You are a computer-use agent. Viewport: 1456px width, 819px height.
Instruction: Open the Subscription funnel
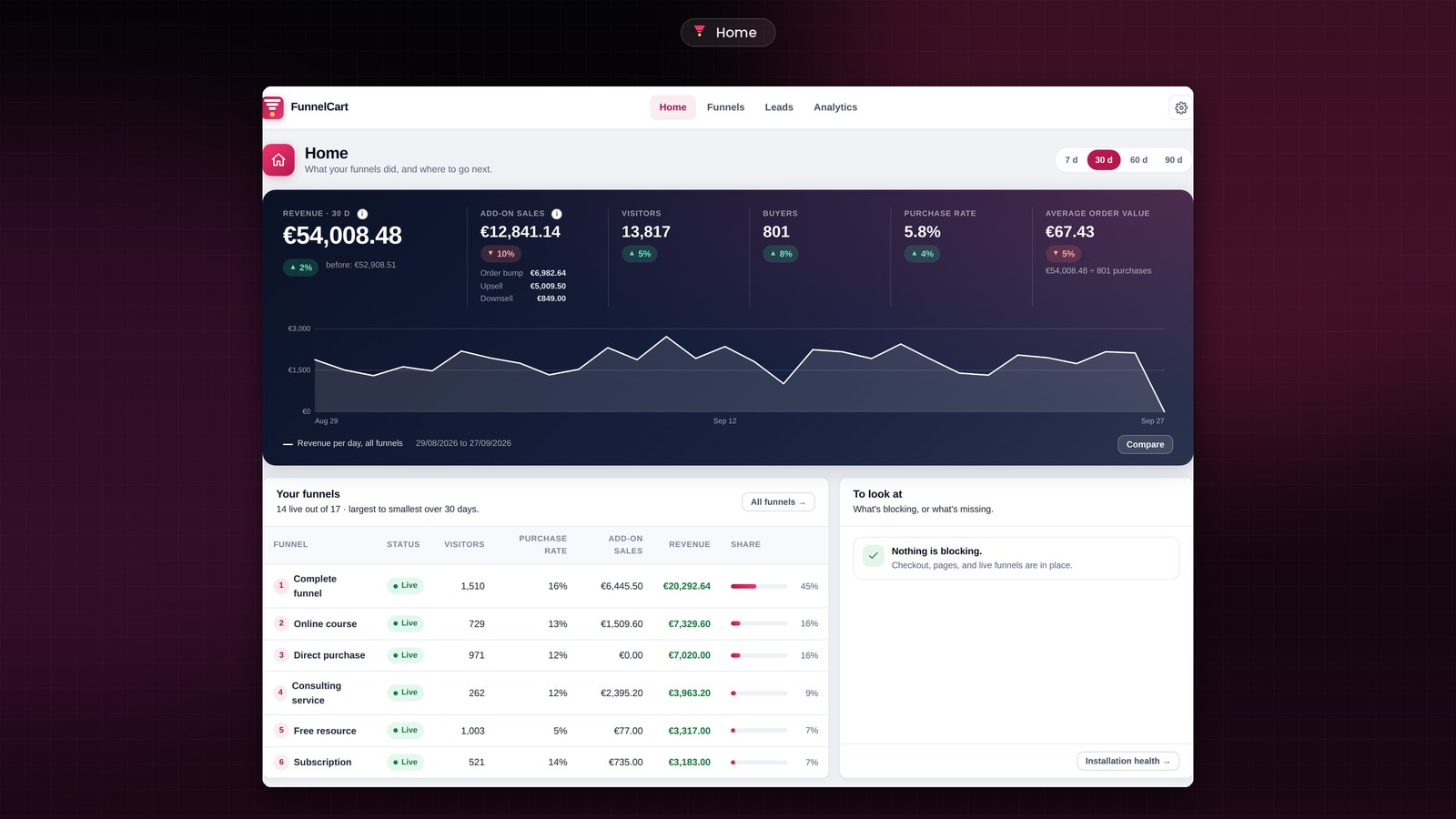[x=546, y=763]
